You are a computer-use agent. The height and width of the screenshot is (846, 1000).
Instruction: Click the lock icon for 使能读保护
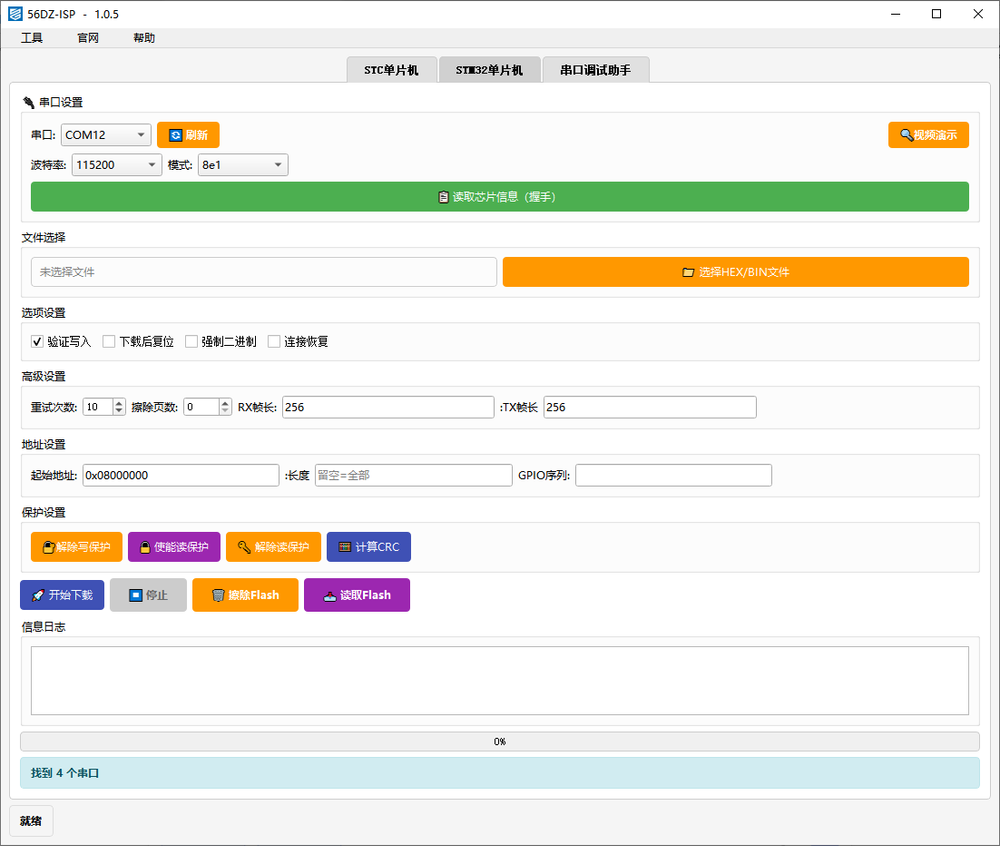click(145, 547)
